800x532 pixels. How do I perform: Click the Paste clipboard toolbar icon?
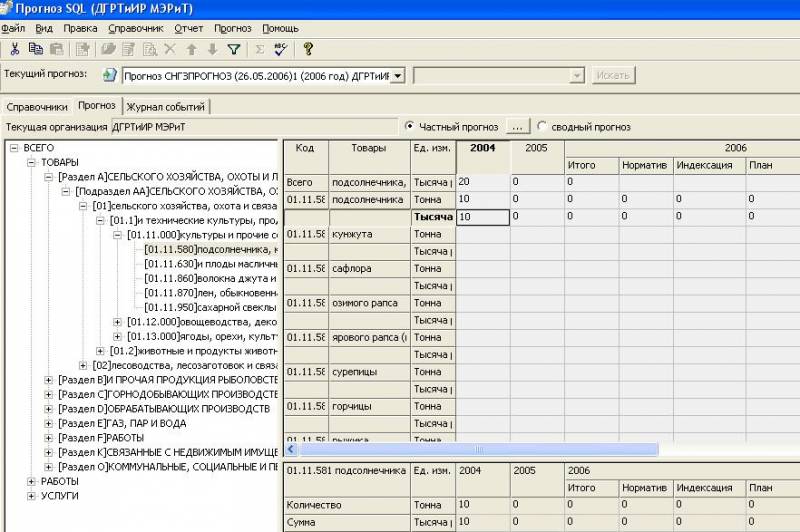[57, 49]
